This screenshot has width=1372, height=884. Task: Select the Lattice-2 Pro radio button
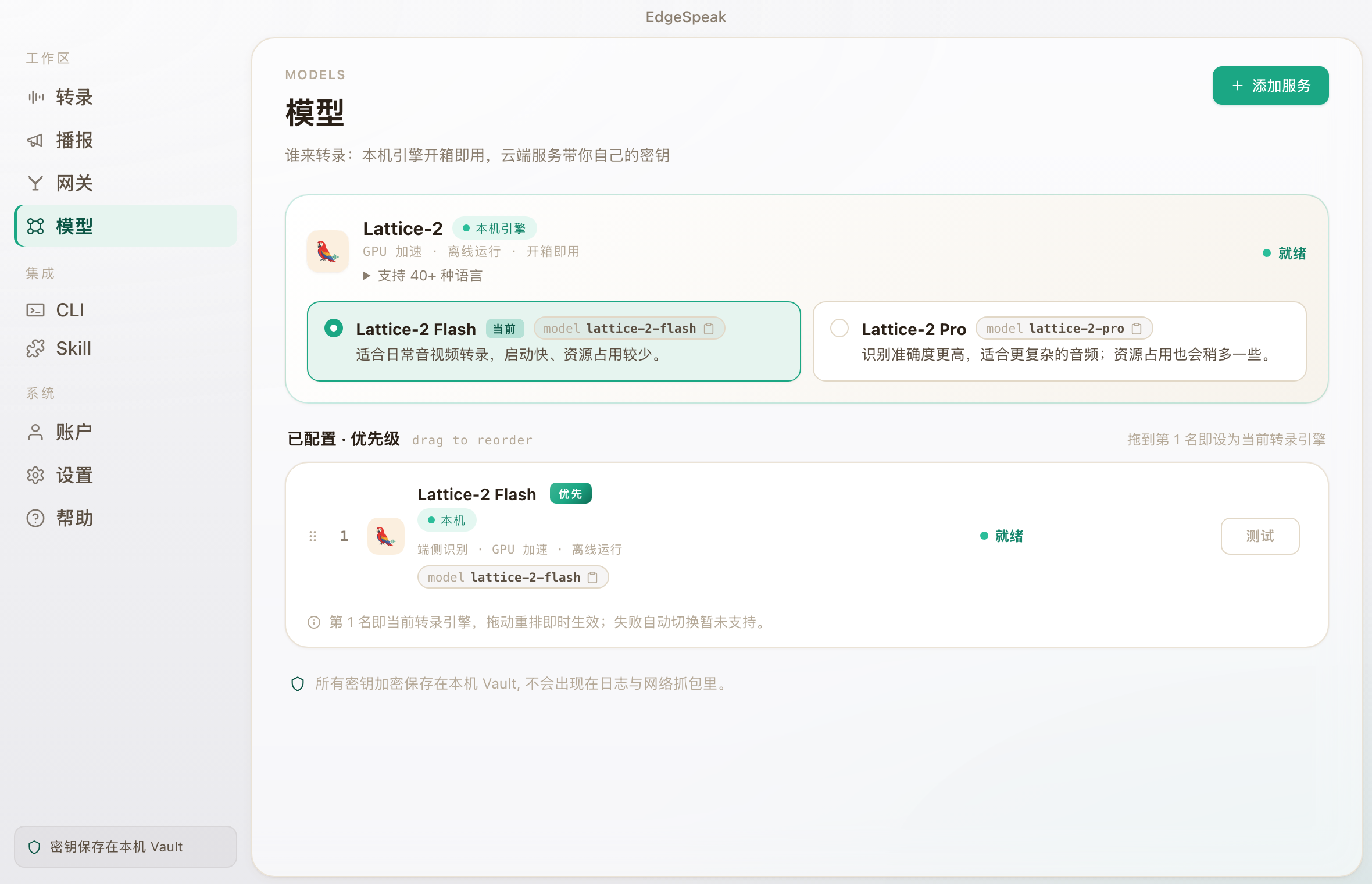click(x=839, y=328)
